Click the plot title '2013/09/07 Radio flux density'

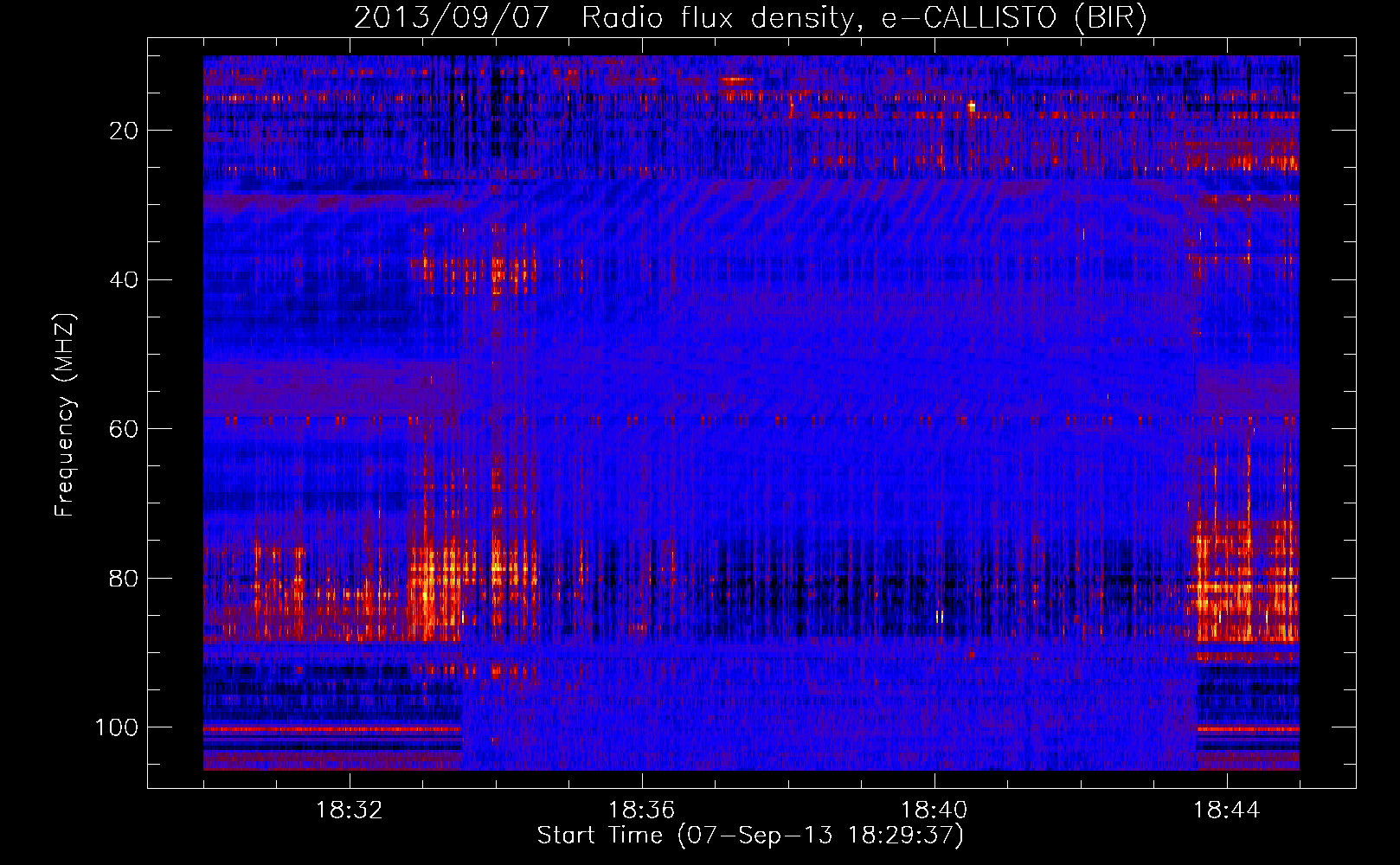750,17
